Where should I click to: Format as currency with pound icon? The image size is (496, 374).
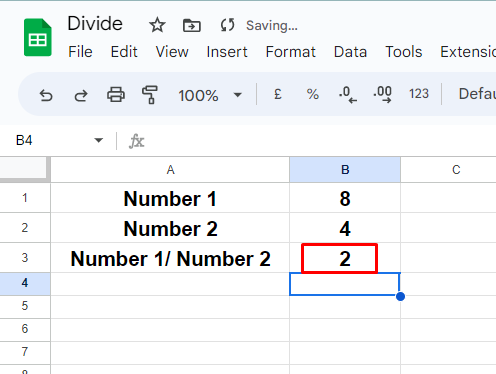tap(278, 94)
